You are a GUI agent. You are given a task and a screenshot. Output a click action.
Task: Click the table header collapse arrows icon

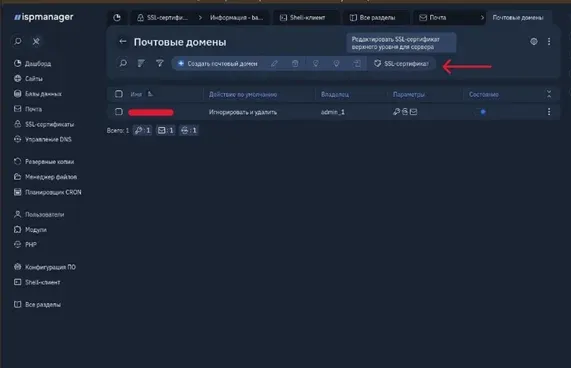549,94
